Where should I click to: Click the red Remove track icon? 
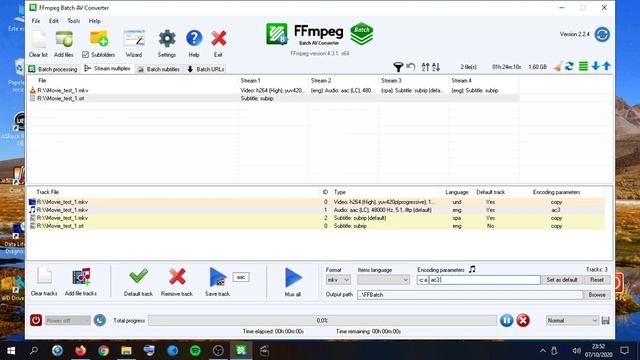pyautogui.click(x=177, y=277)
